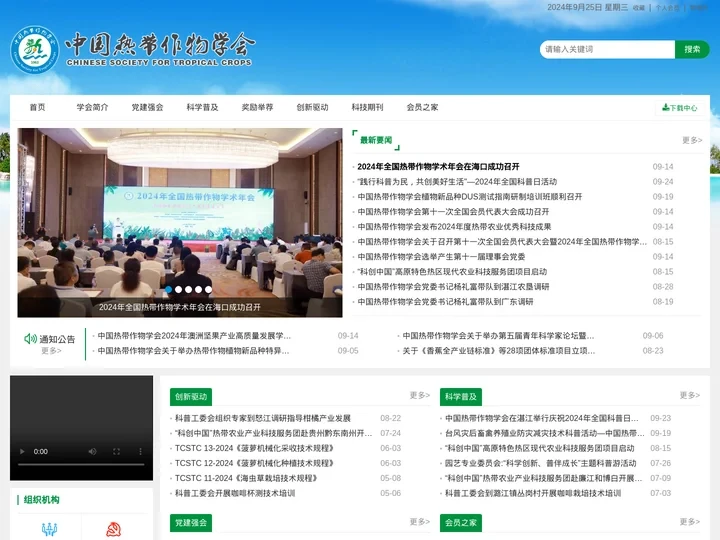
Task: Open TCSTC 11-2024《海虫草栽培技术规程》
Action: (x=246, y=478)
